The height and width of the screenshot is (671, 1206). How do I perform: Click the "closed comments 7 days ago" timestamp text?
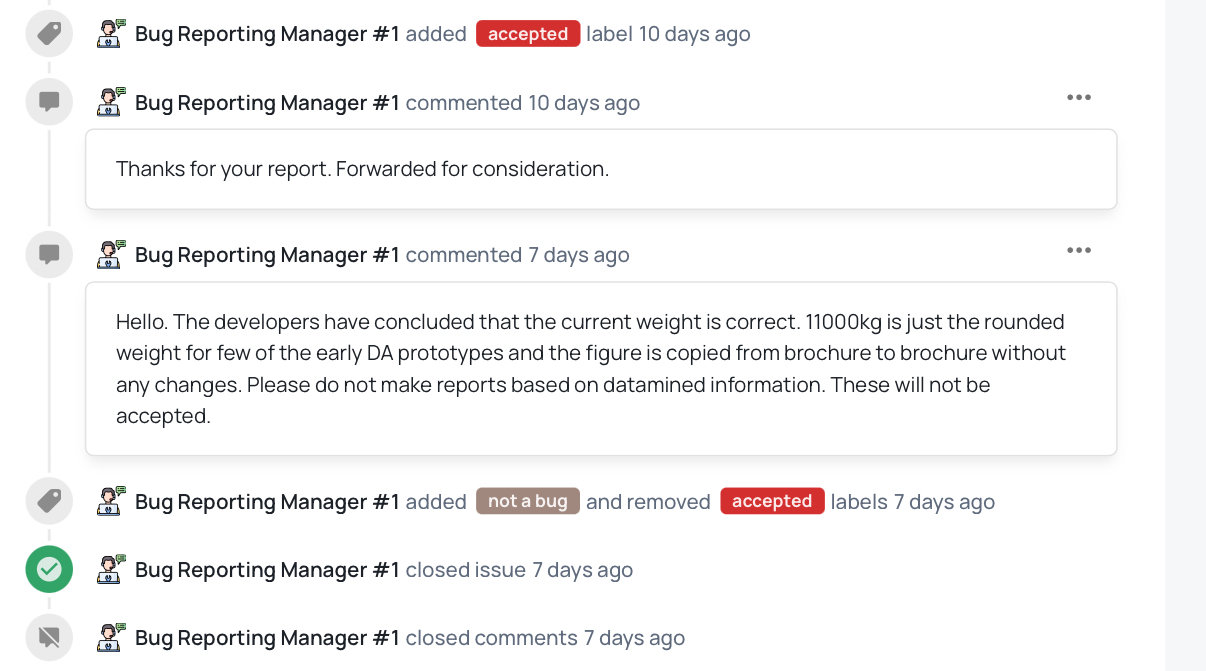[x=634, y=638]
